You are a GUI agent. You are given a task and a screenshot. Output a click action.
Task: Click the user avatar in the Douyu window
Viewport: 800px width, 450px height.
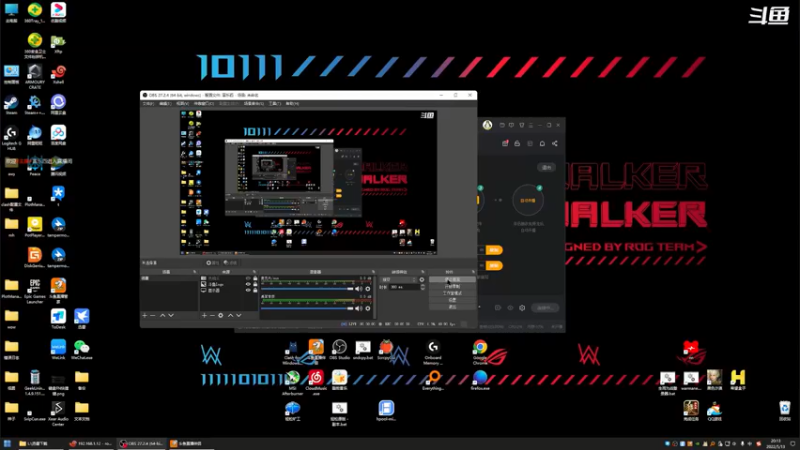pyautogui.click(x=487, y=125)
